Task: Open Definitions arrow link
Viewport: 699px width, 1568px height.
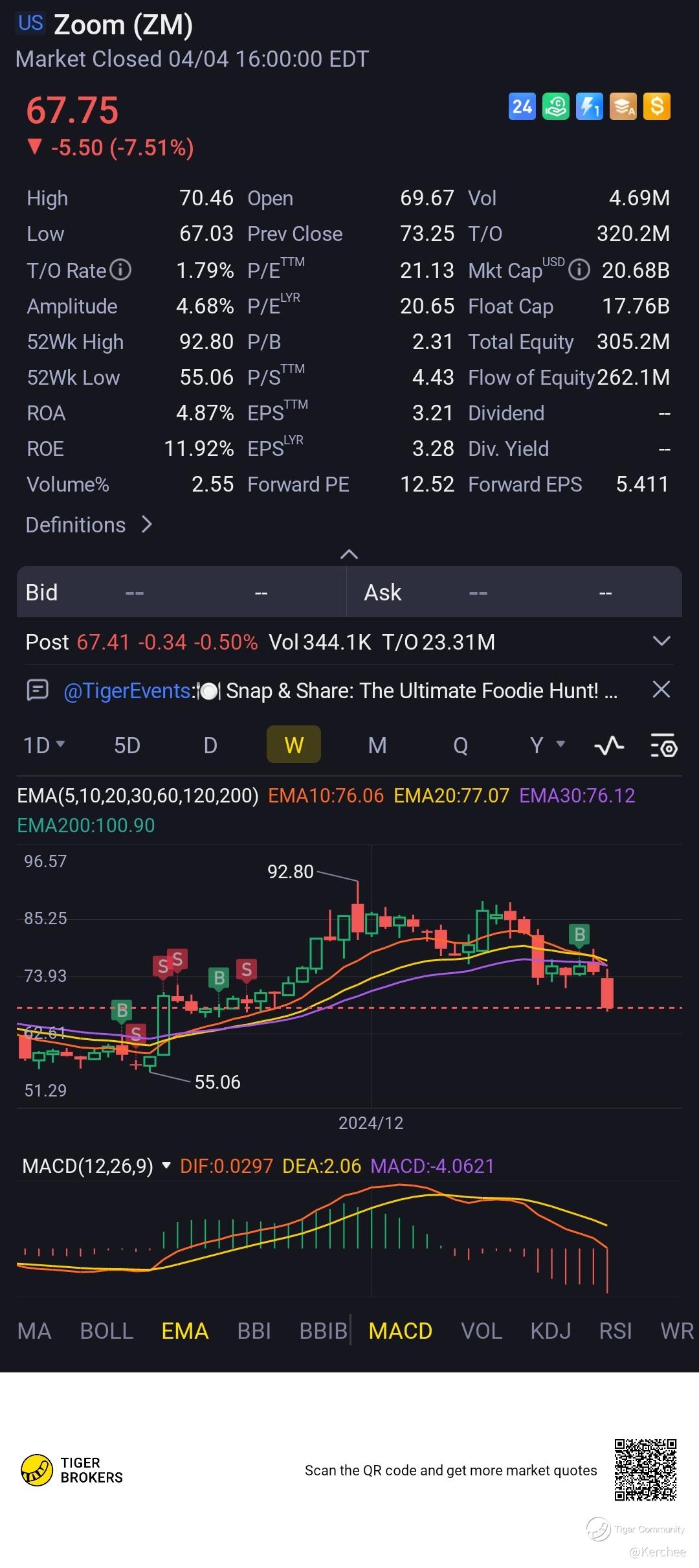Action: click(89, 525)
